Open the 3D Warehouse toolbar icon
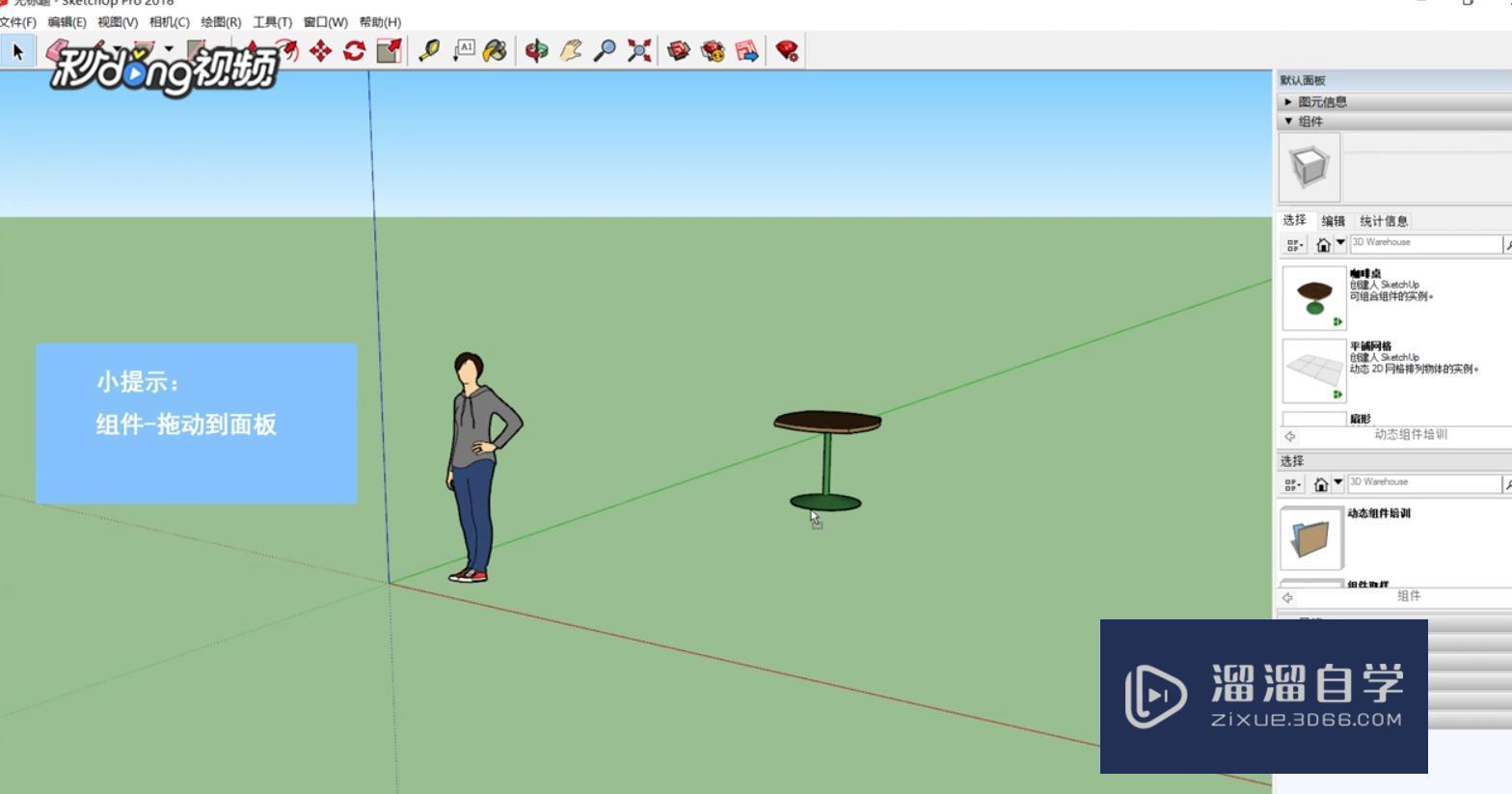Image resolution: width=1512 pixels, height=794 pixels. pos(679,51)
